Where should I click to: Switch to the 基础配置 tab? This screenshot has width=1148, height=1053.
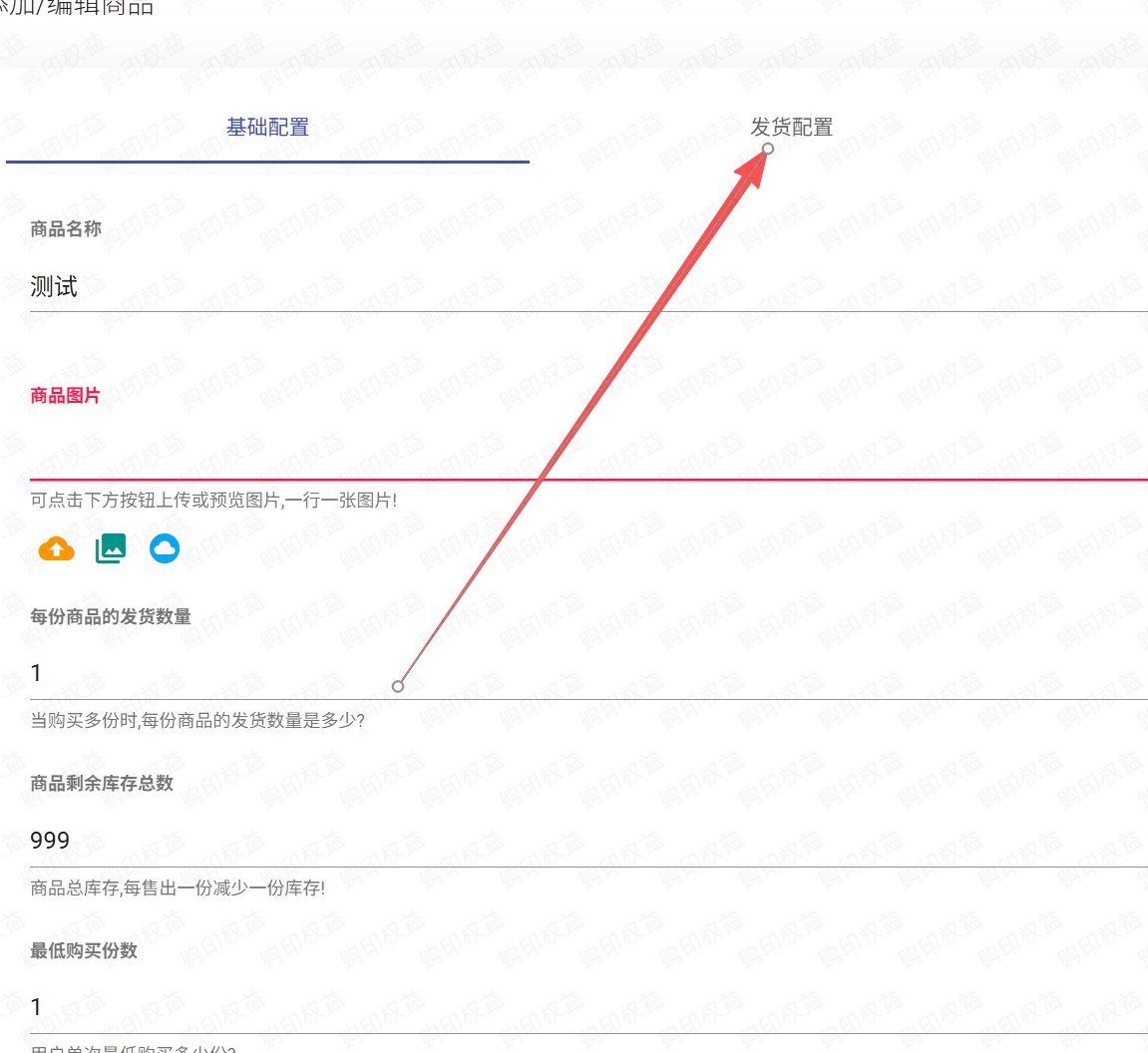267,128
